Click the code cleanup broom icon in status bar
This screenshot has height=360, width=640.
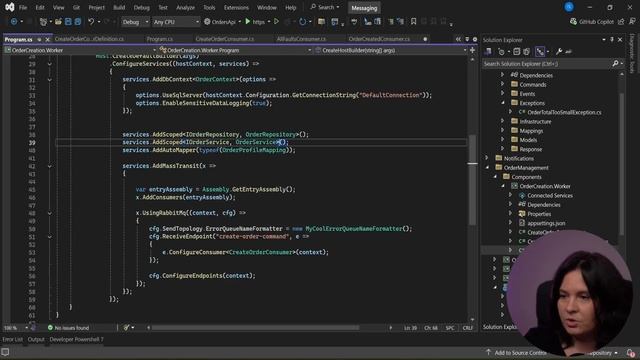pyautogui.click(x=126, y=327)
